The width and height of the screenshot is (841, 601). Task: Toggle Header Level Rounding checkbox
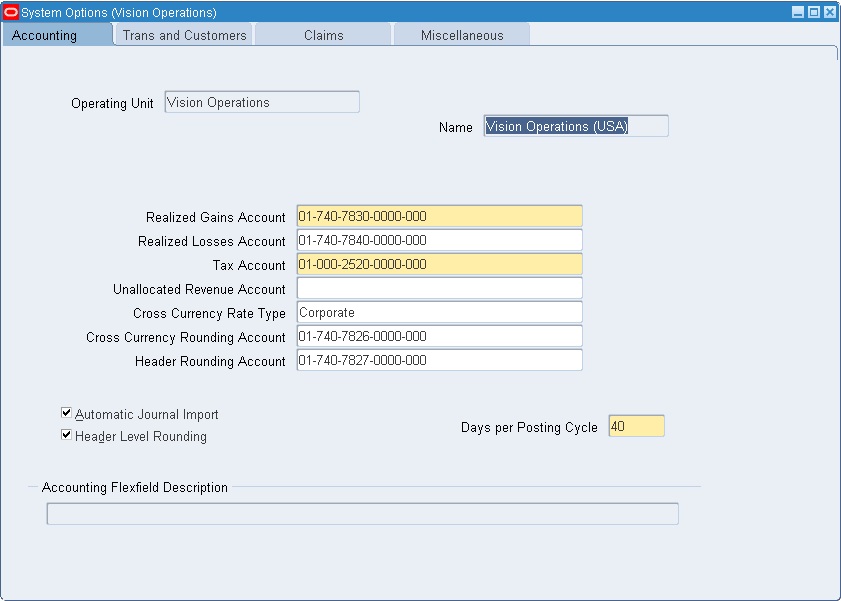click(x=67, y=435)
